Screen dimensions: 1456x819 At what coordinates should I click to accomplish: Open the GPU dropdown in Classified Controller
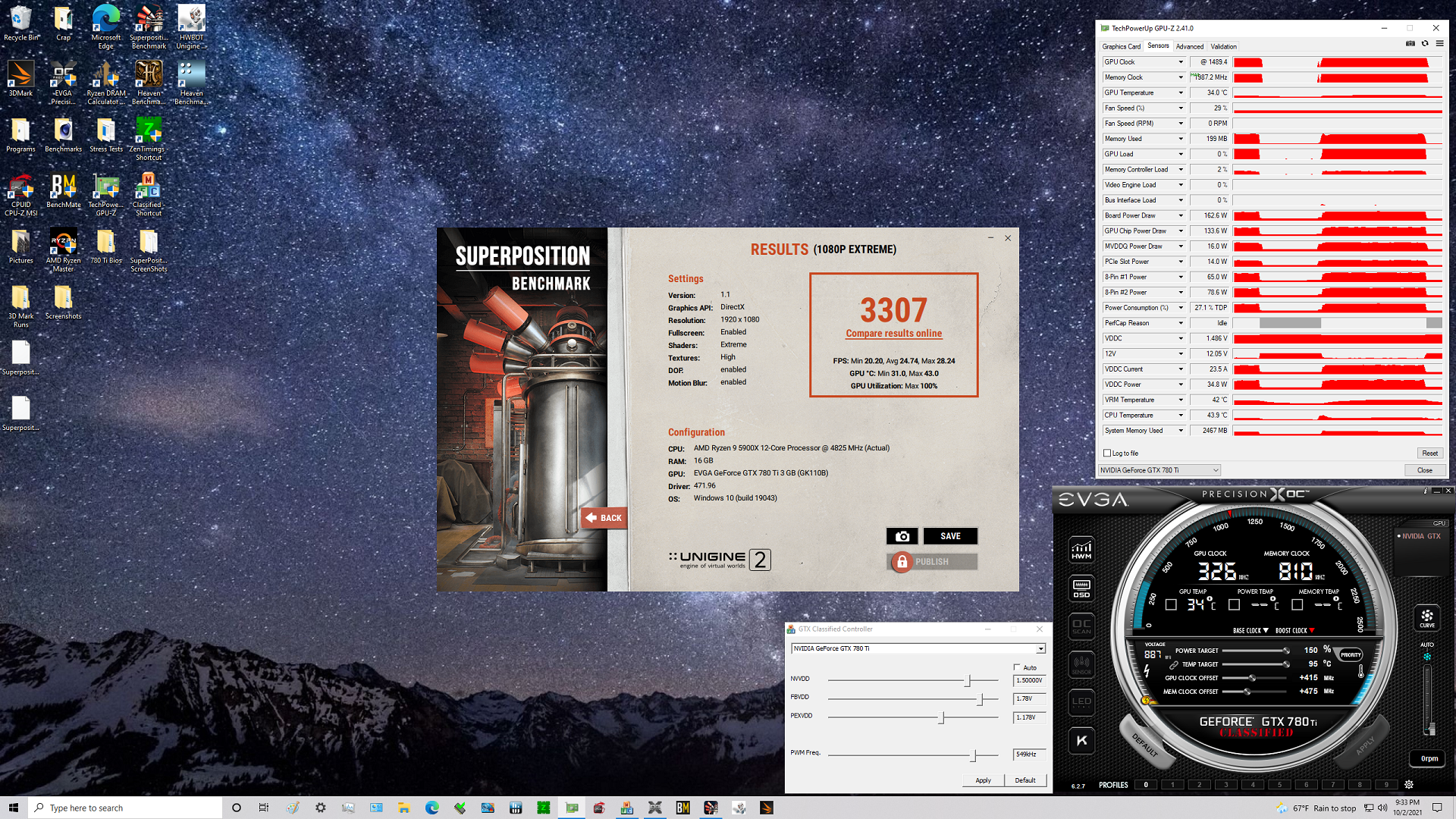(x=918, y=648)
